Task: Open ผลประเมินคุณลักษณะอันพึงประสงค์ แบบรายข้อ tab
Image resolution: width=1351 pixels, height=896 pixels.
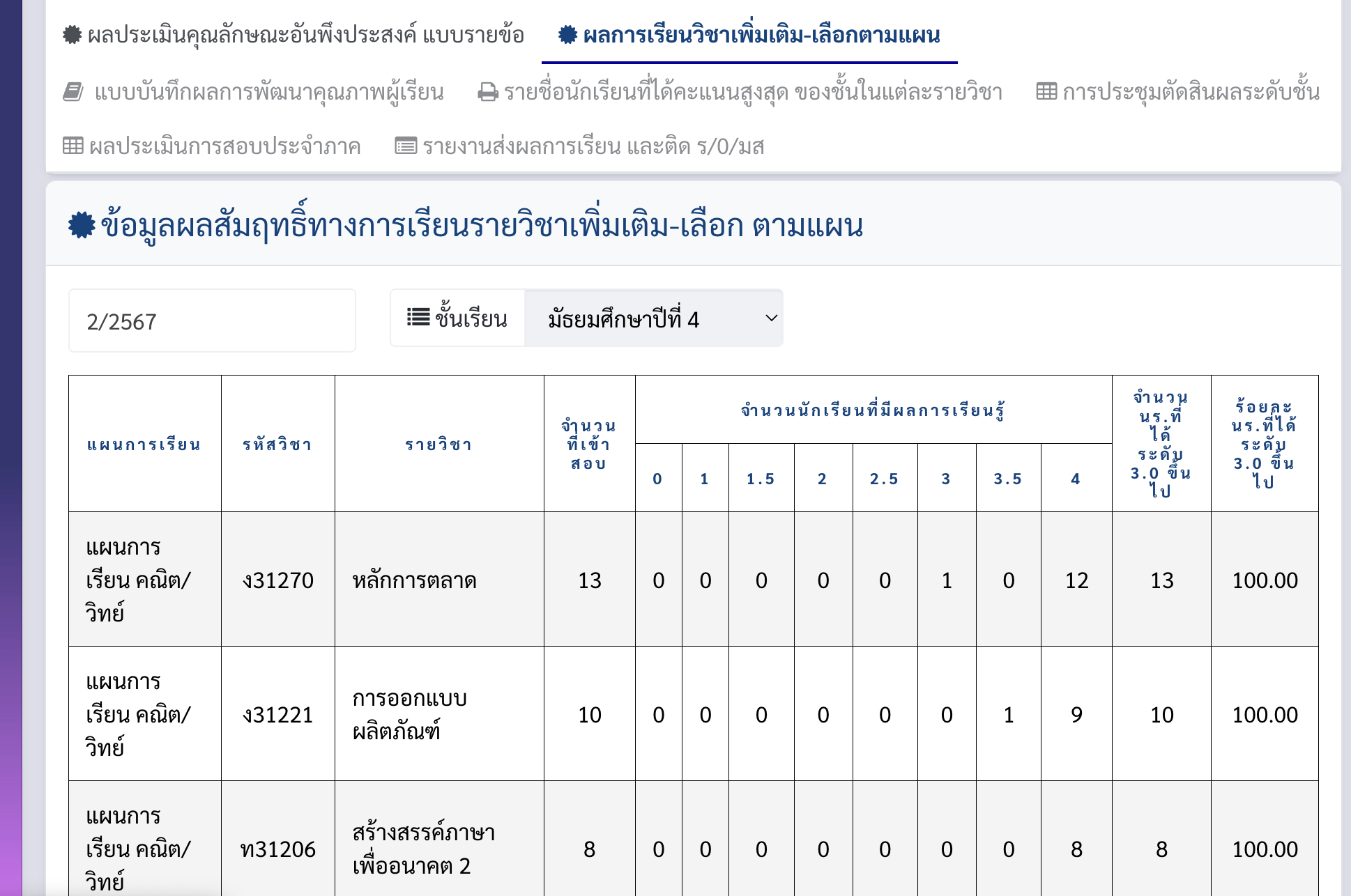Action: pos(305,34)
